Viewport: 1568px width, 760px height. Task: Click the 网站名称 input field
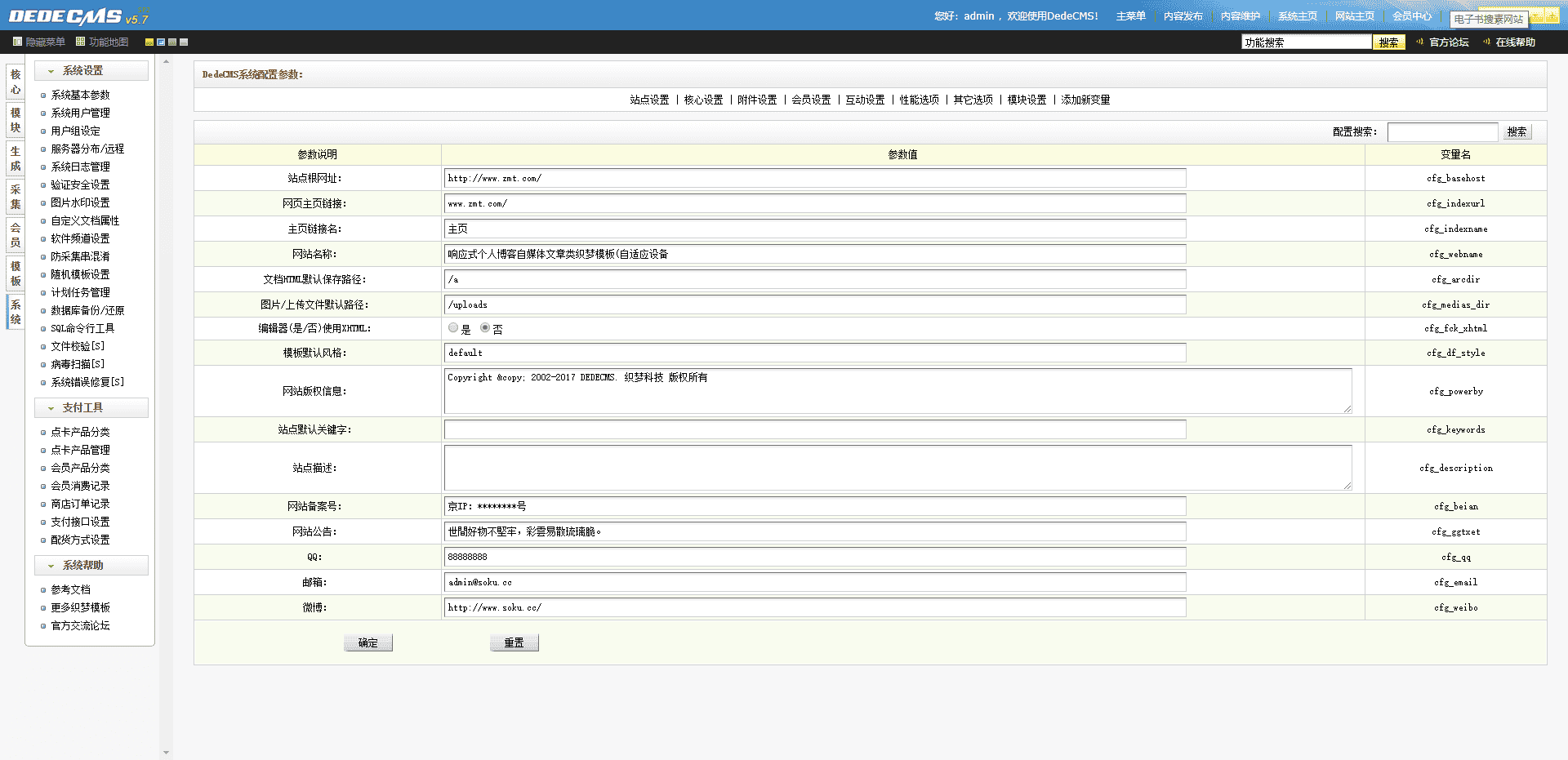pos(815,254)
